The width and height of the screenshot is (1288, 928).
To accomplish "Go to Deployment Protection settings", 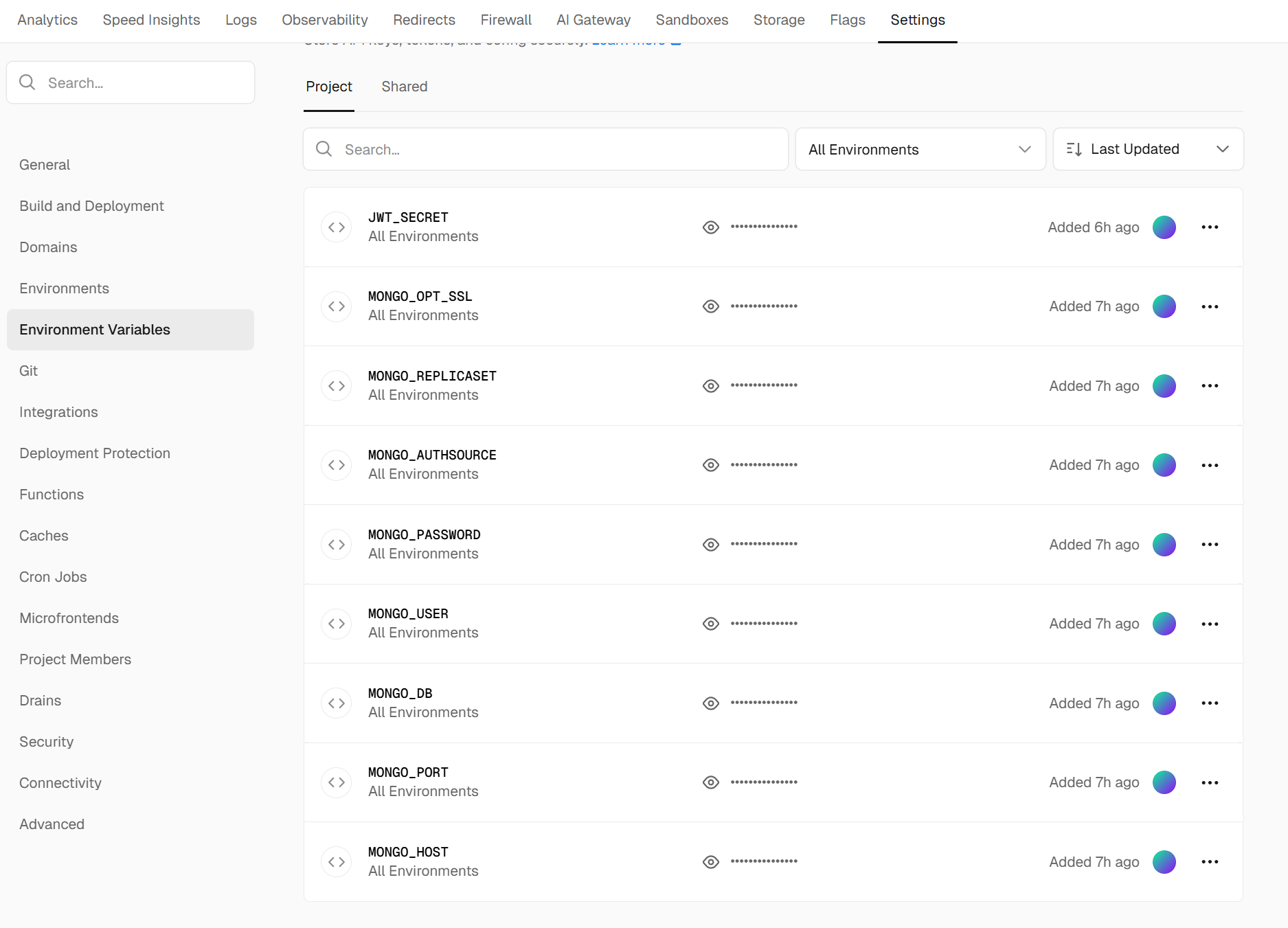I will coord(95,453).
